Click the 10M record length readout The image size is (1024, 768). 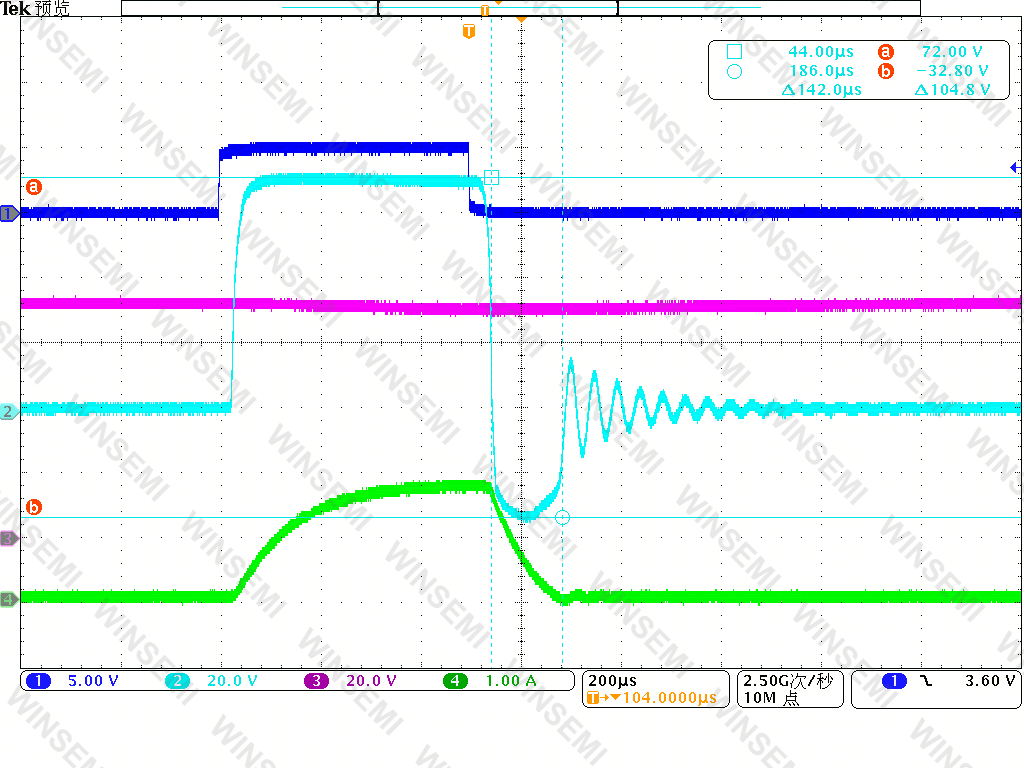pos(771,697)
